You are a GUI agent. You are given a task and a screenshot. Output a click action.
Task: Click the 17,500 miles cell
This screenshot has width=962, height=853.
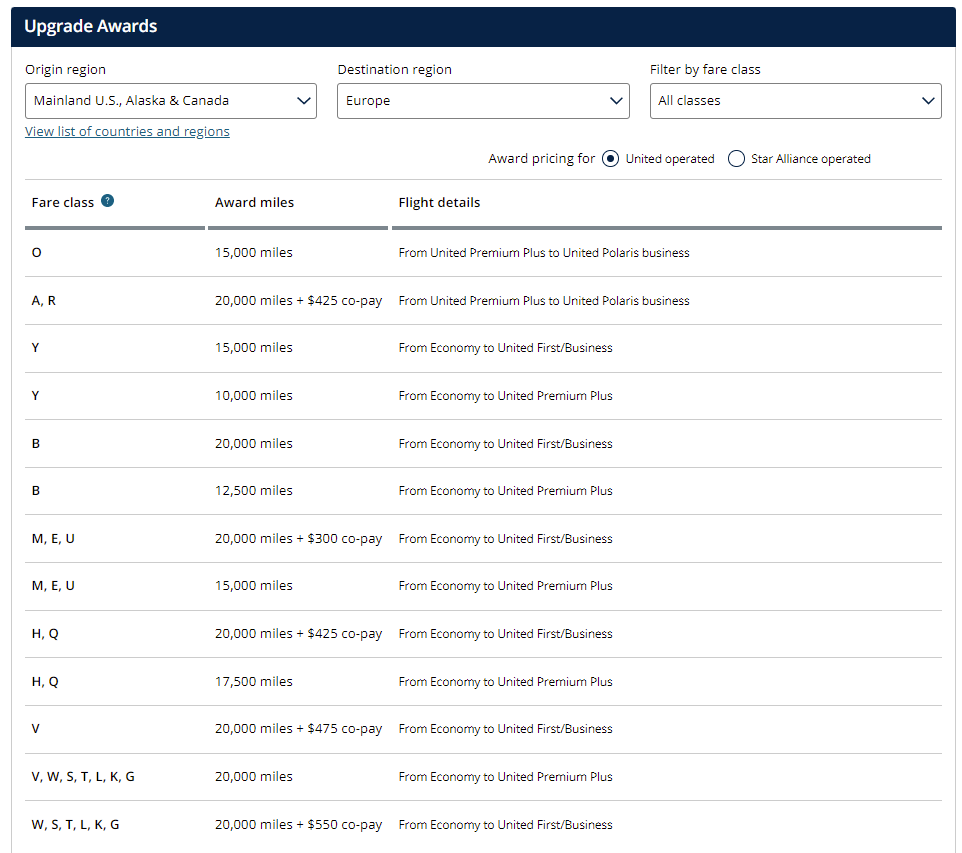[x=253, y=681]
